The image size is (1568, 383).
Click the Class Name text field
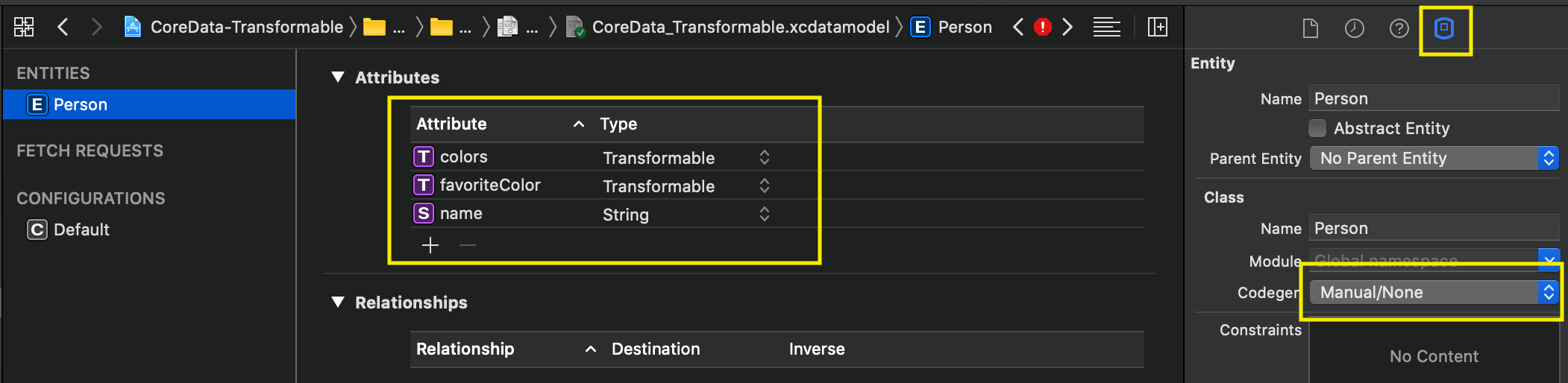click(x=1434, y=228)
